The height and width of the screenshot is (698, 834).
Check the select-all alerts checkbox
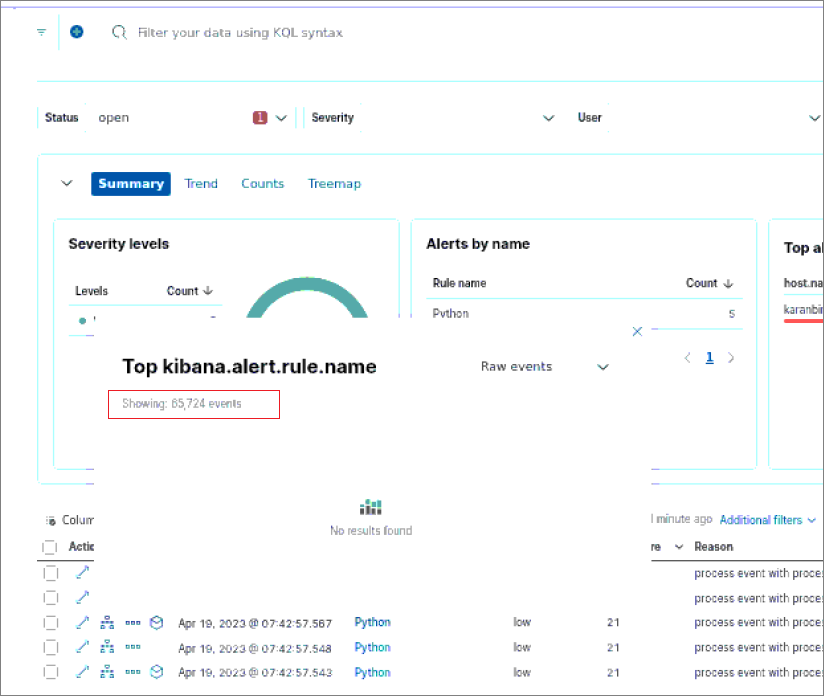point(49,547)
